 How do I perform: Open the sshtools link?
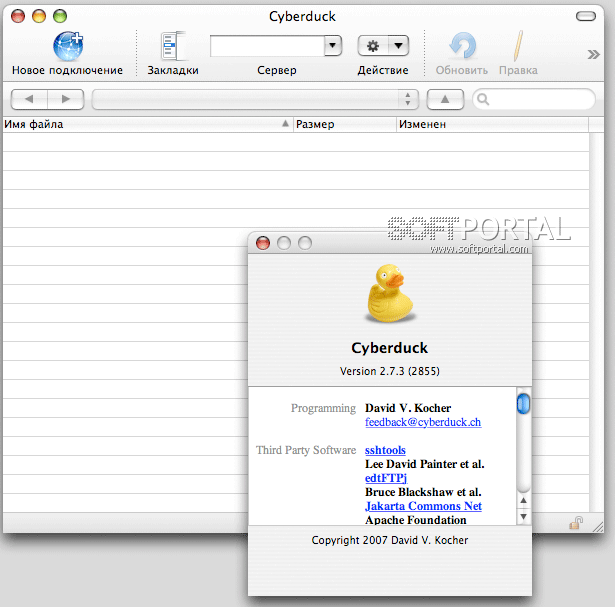coord(385,450)
